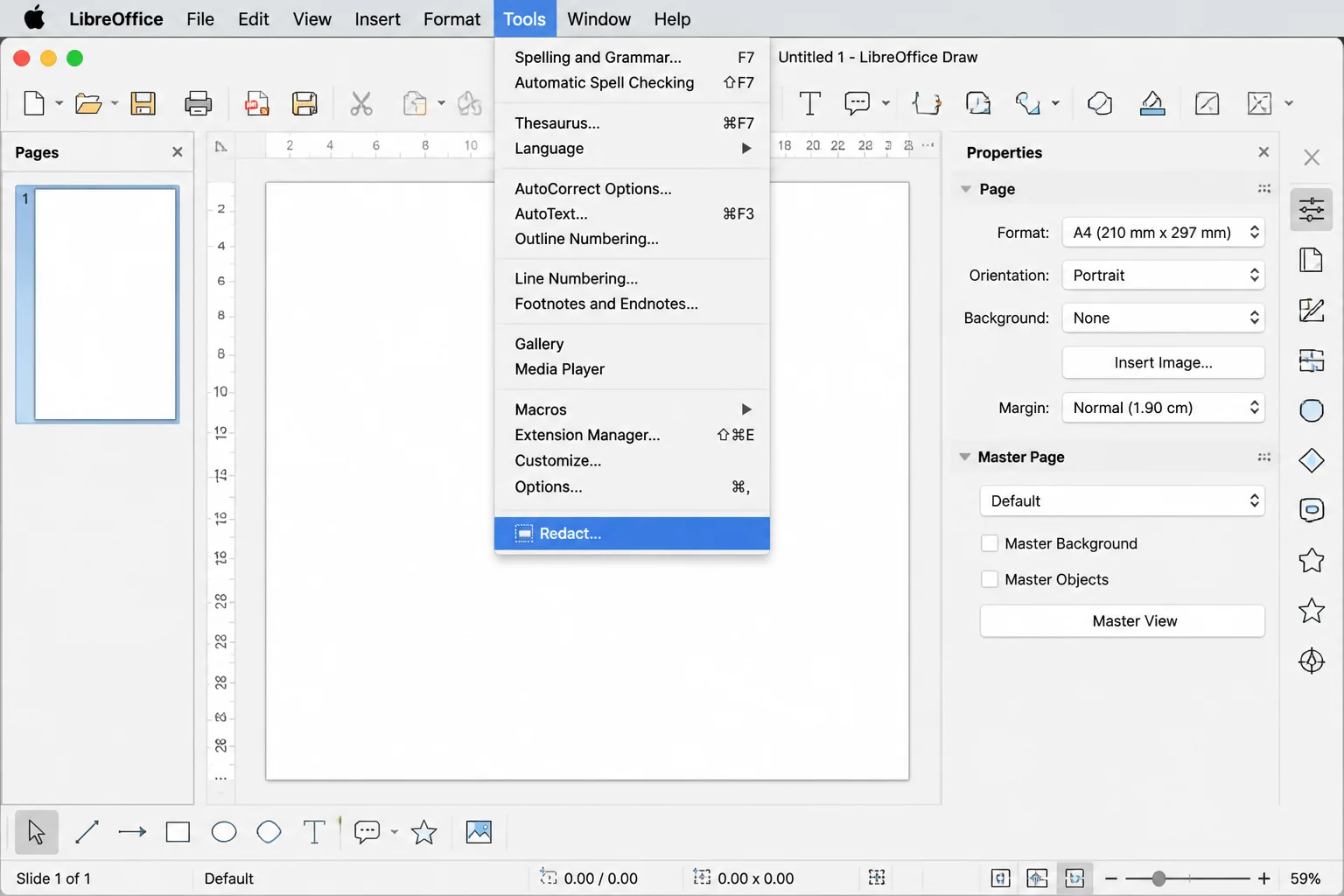The height and width of the screenshot is (896, 1344).
Task: Open the Orientation Portrait dropdown
Action: click(1163, 276)
